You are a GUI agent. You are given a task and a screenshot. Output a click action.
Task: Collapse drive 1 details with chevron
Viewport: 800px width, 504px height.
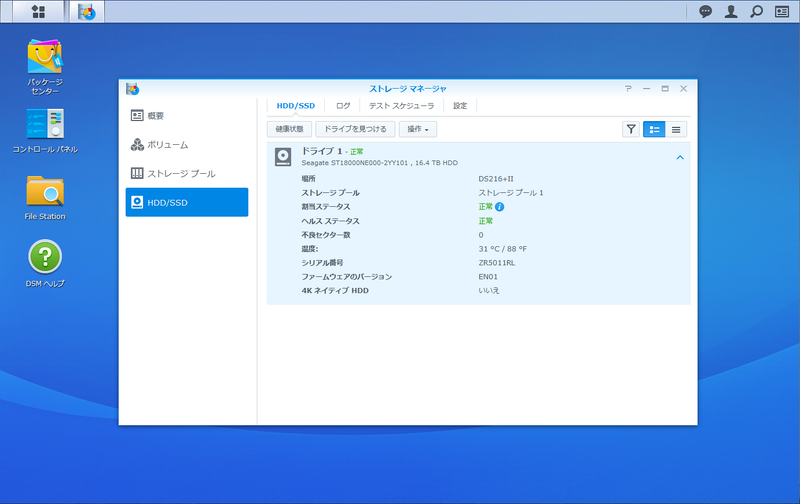pyautogui.click(x=680, y=157)
